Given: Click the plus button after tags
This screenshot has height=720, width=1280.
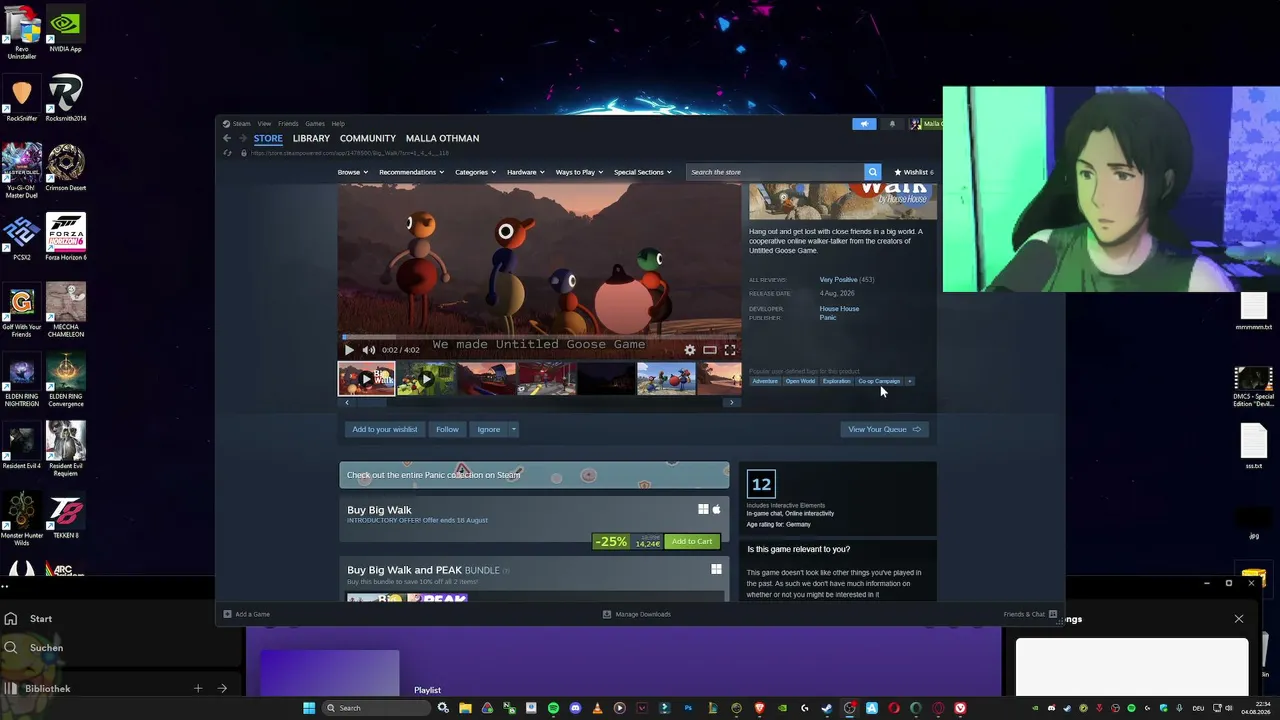Looking at the screenshot, I should pos(910,381).
